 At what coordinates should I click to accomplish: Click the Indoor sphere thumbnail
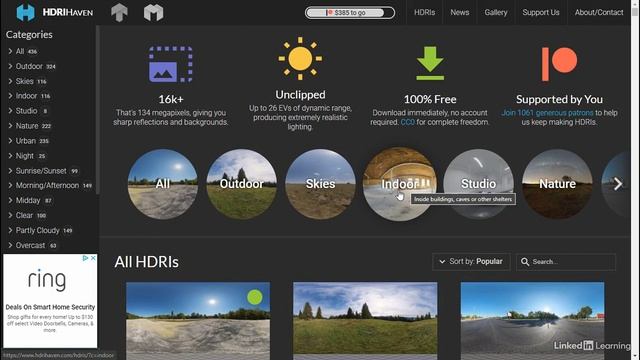(399, 184)
